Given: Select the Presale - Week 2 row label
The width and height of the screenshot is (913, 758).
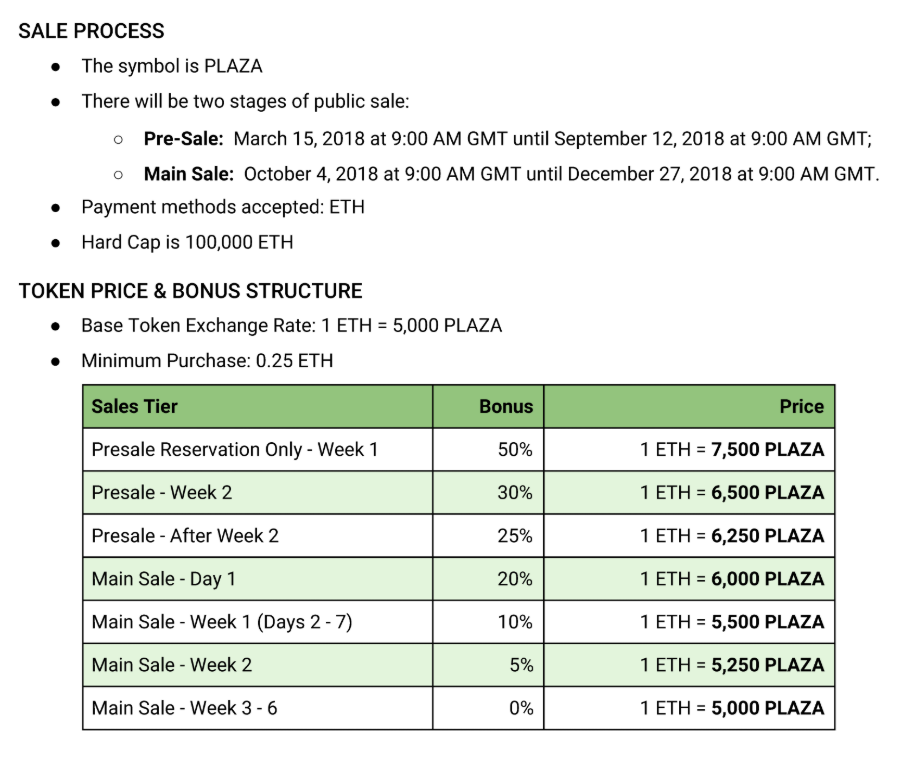Looking at the screenshot, I should (162, 492).
